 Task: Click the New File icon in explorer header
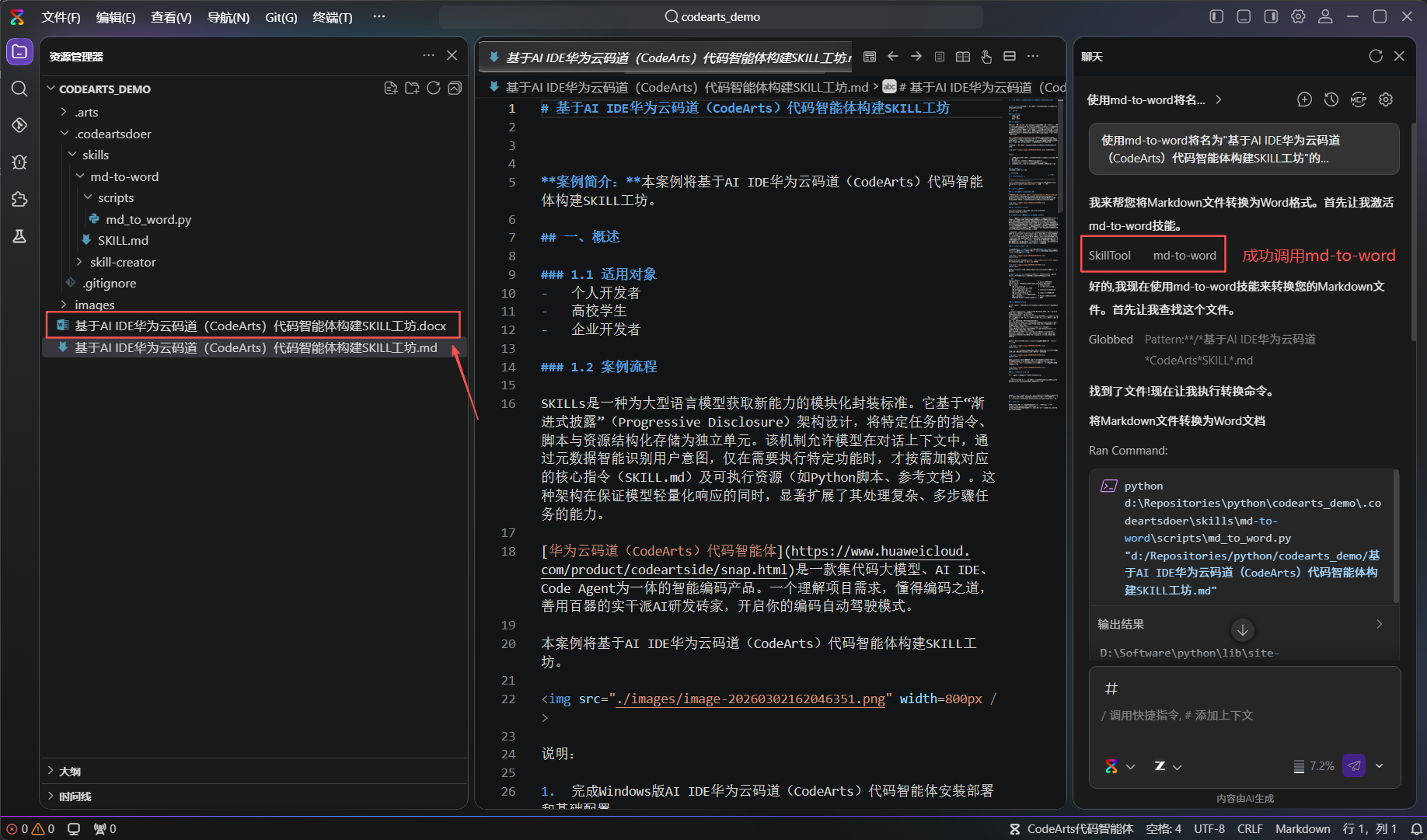click(391, 89)
